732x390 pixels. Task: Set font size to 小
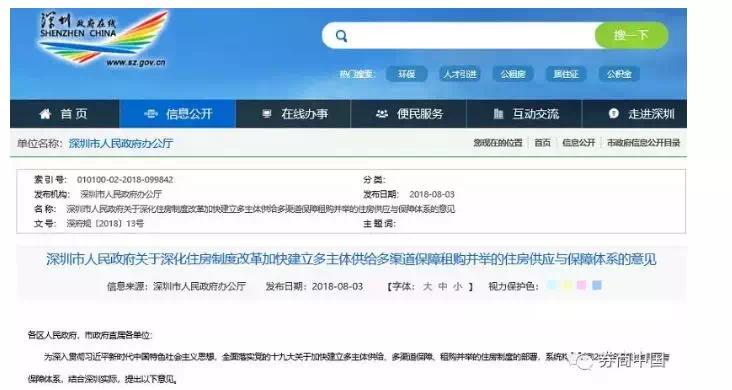coord(458,286)
